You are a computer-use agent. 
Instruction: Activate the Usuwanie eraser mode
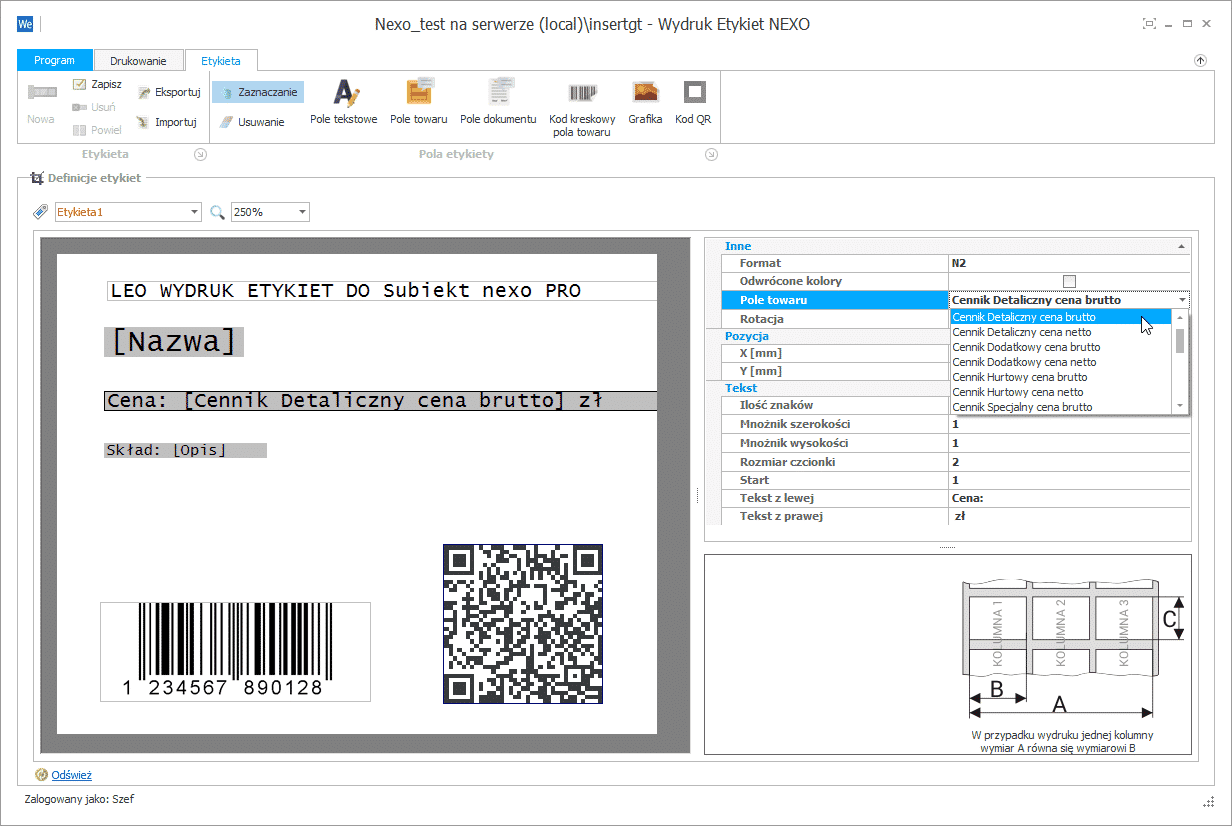click(x=252, y=122)
